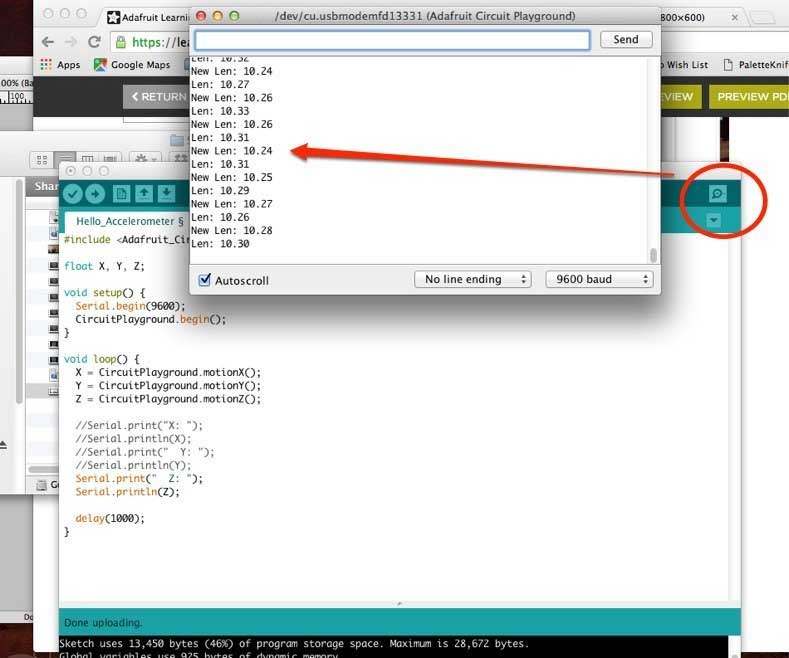Open the 9600 baud dropdown
Screen dimensions: 789x658
(598, 279)
